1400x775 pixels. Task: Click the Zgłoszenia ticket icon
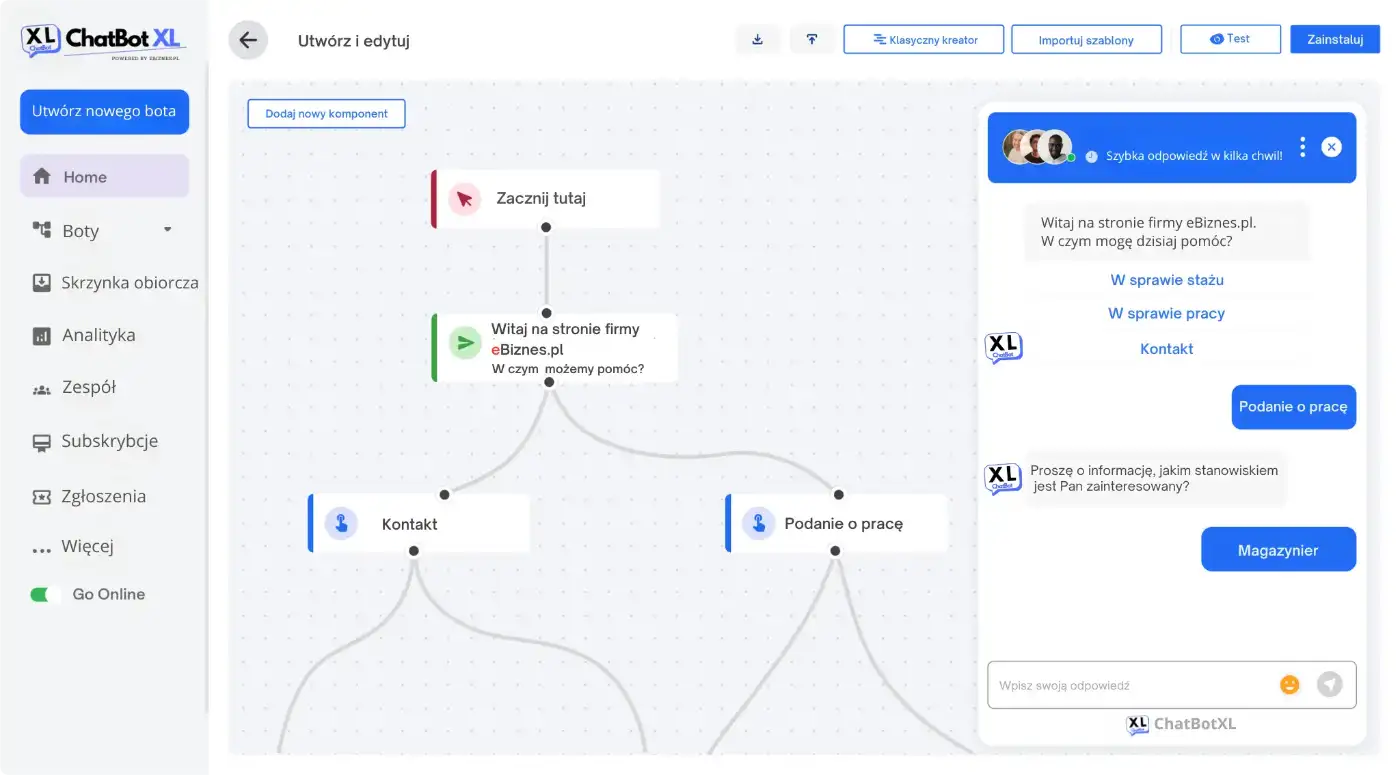pos(42,496)
